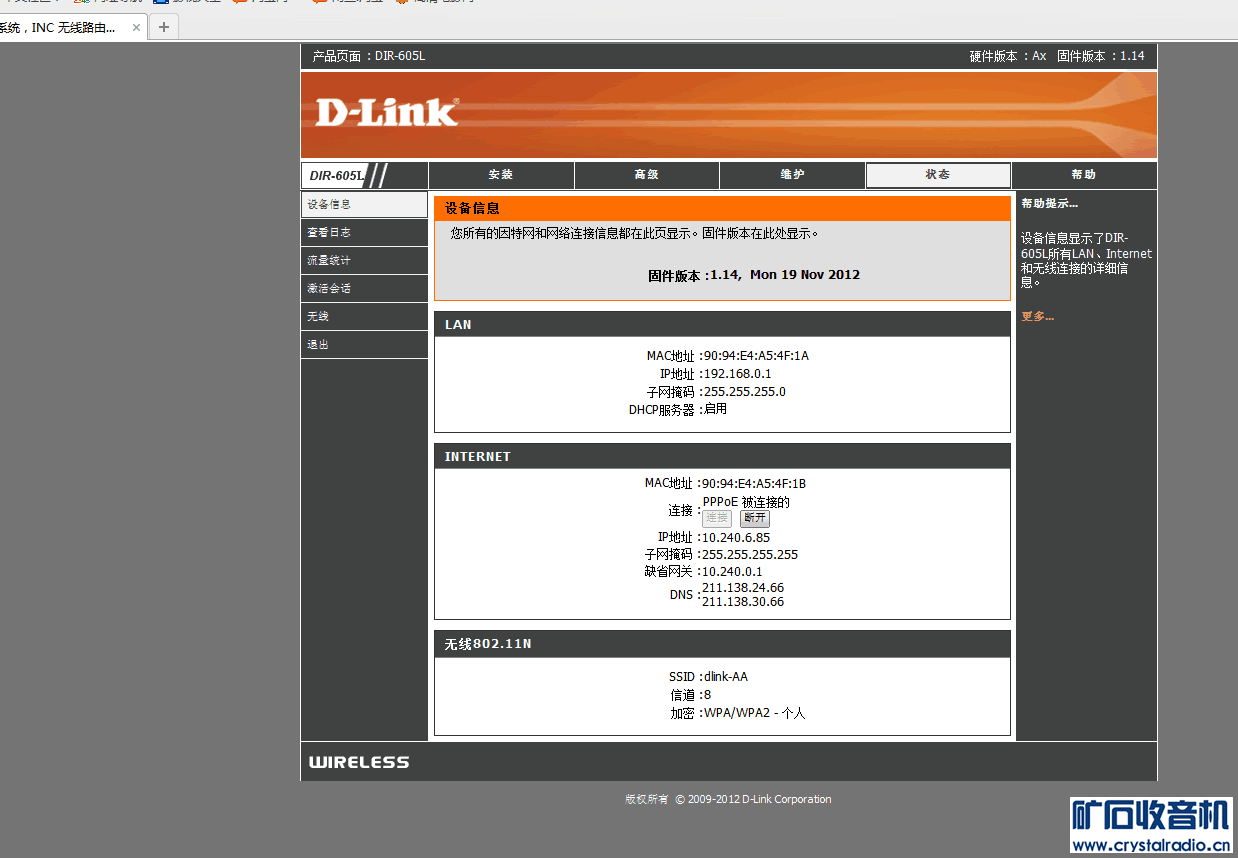This screenshot has height=858, width=1238.
Task: Click the 固件版本：1.14 header text
Action: (x=1101, y=57)
